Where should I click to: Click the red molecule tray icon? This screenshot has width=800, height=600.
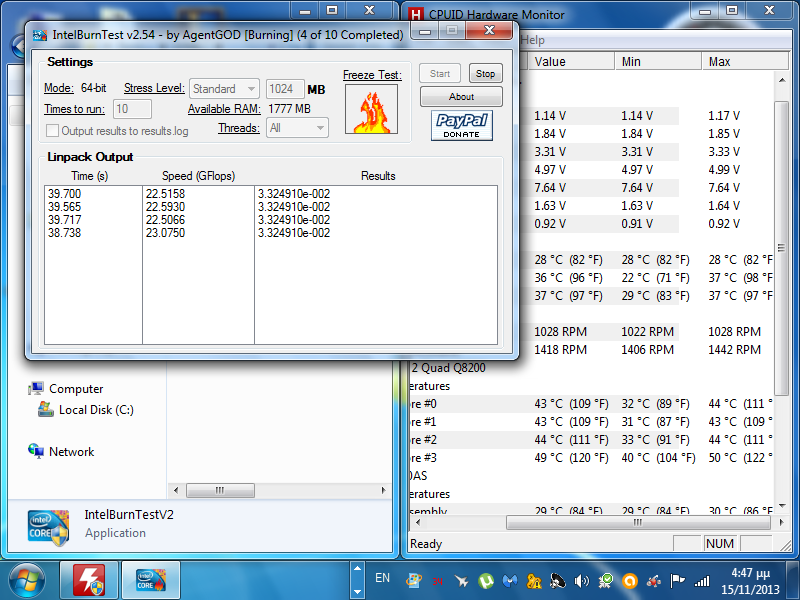pyautogui.click(x=654, y=581)
